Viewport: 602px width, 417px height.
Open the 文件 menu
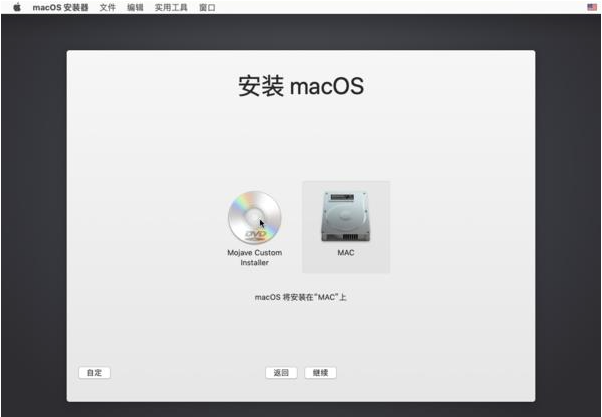point(108,8)
